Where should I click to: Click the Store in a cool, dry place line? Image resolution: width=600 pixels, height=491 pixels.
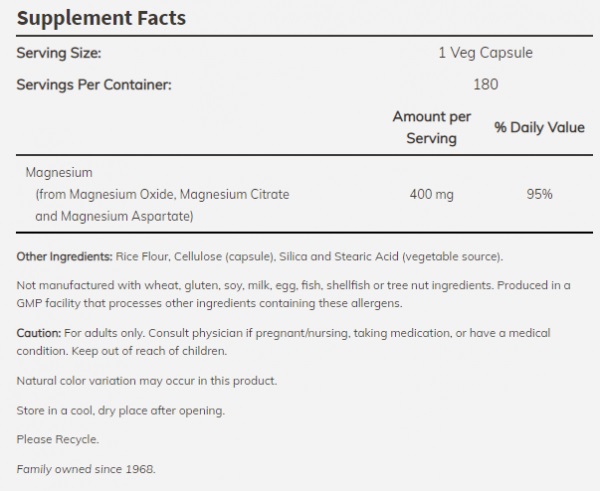point(120,410)
